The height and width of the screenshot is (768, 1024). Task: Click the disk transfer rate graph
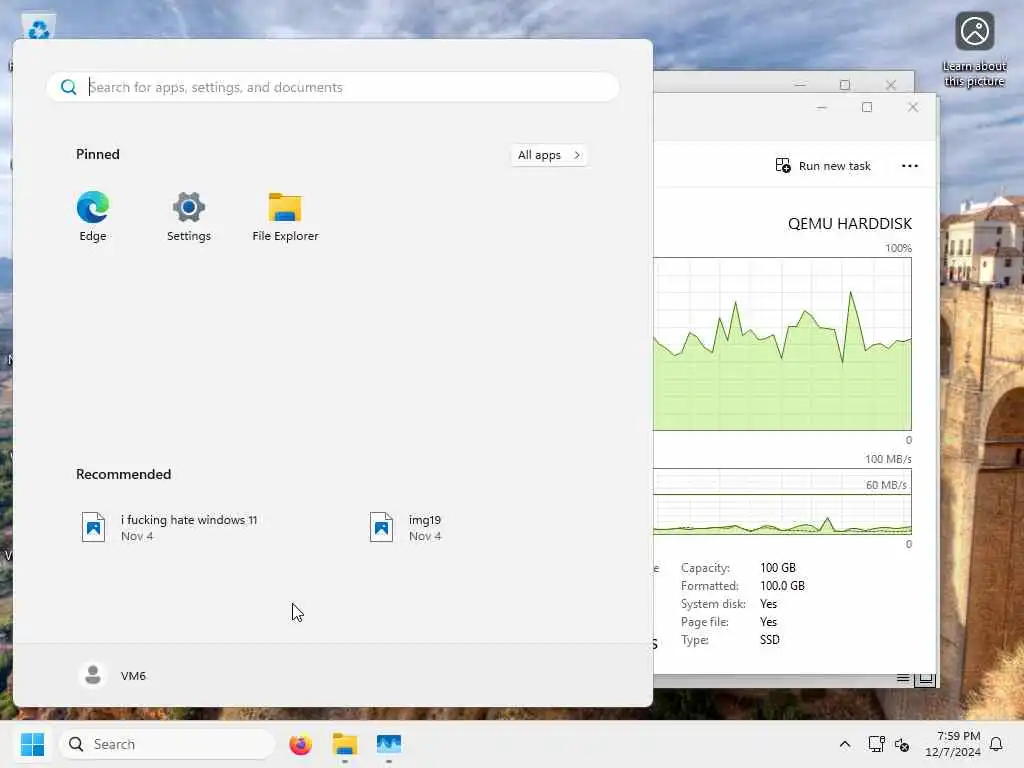click(782, 502)
